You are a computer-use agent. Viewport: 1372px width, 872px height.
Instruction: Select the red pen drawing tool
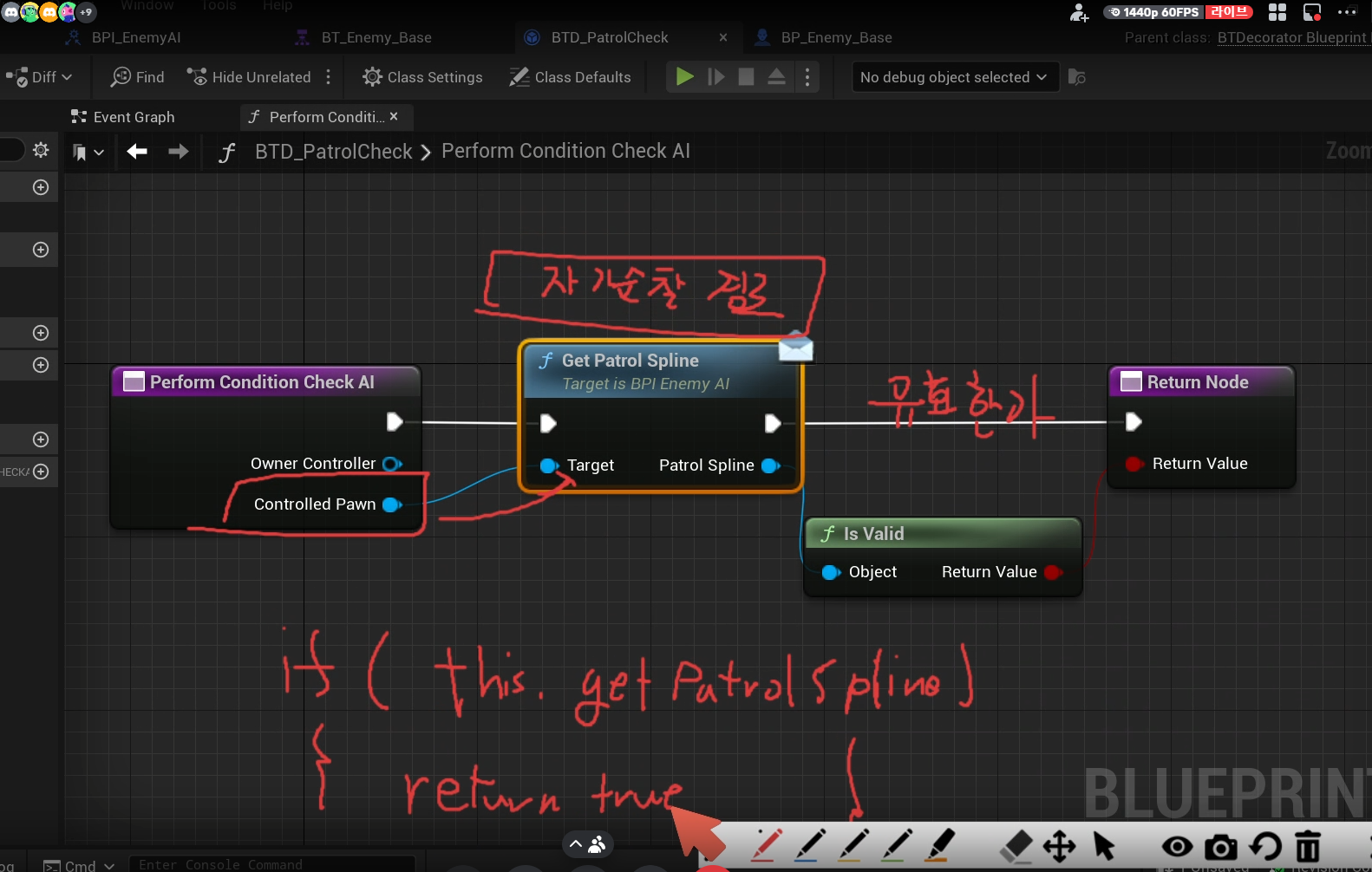(x=766, y=846)
